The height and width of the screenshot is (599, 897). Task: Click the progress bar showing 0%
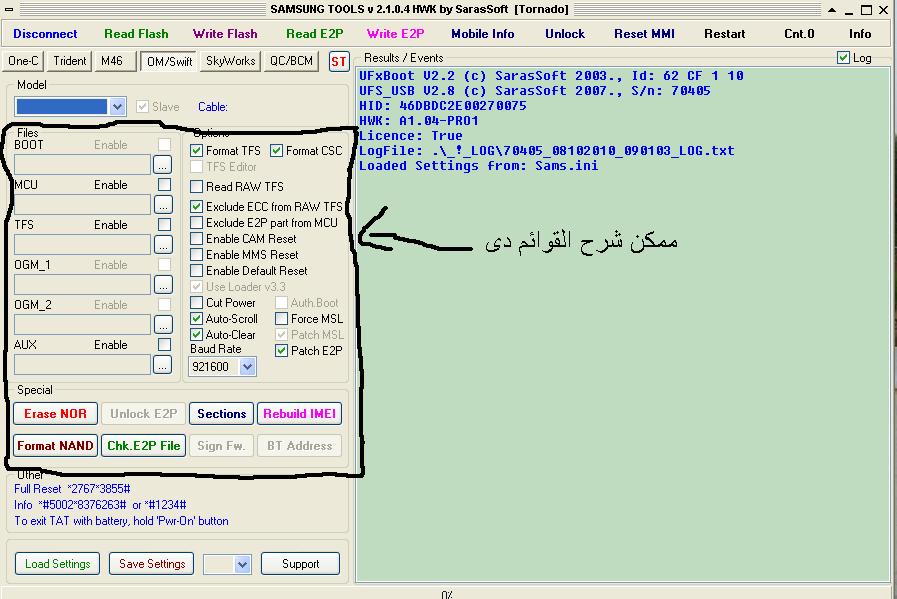448,594
